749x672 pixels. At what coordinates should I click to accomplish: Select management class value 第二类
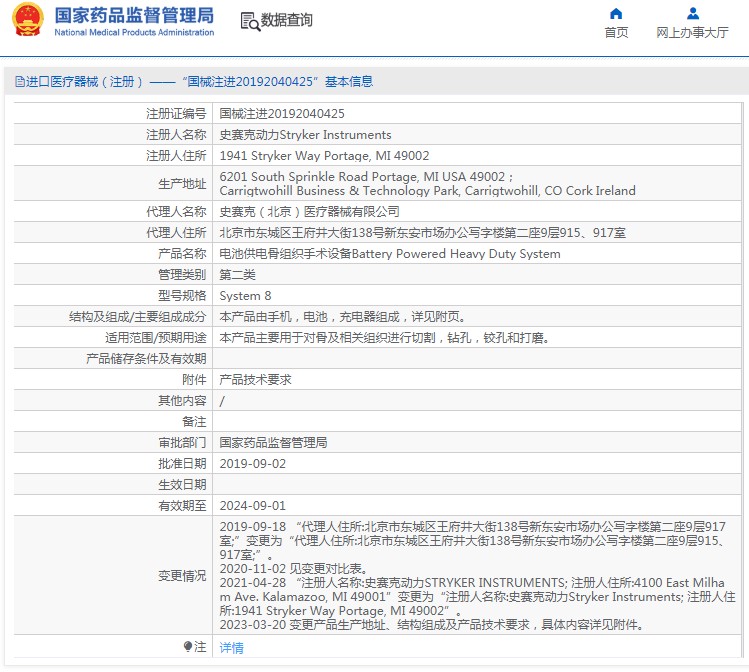coord(237,275)
